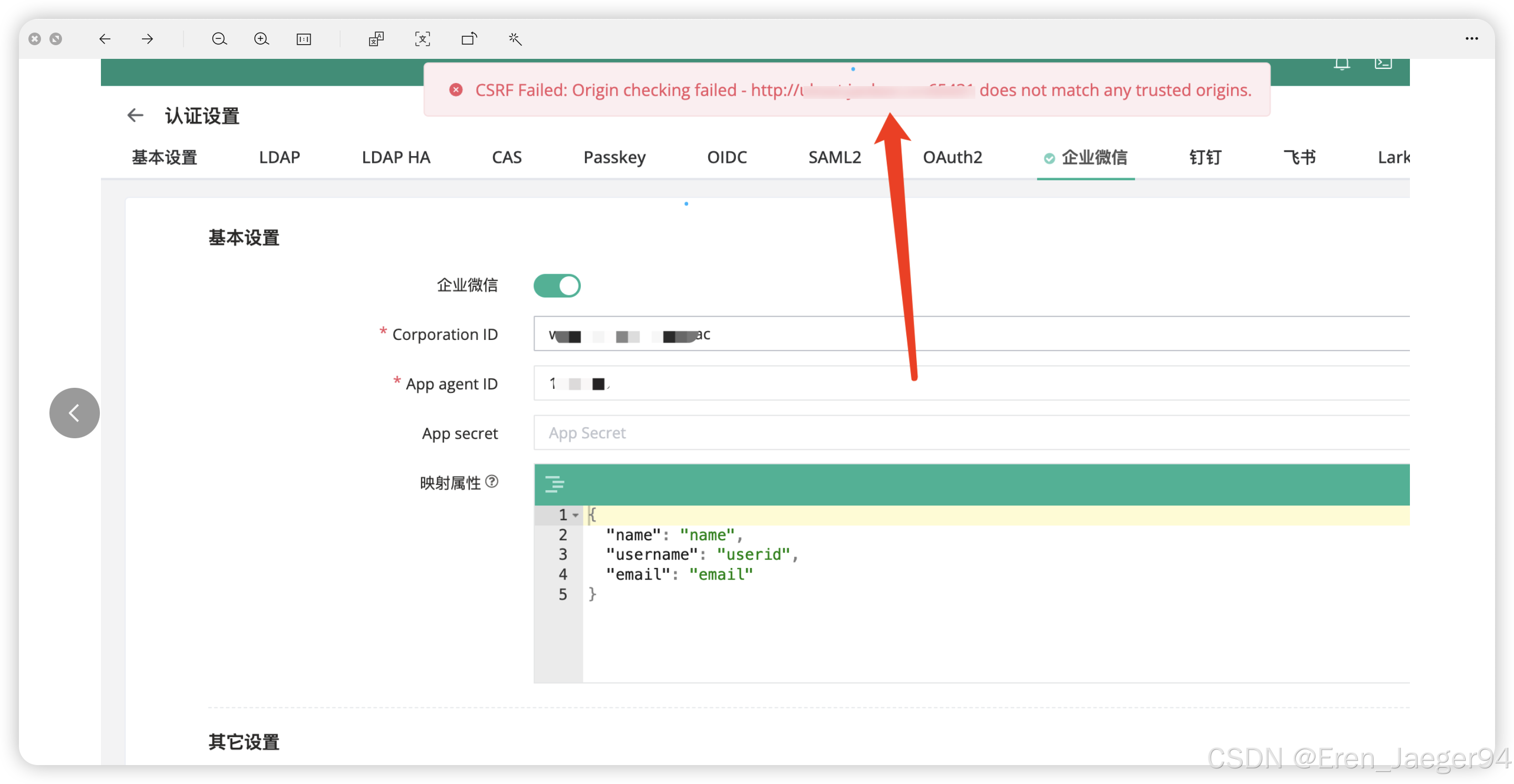The width and height of the screenshot is (1514, 784).
Task: Click the format JSON icon above the editor
Action: [x=555, y=484]
